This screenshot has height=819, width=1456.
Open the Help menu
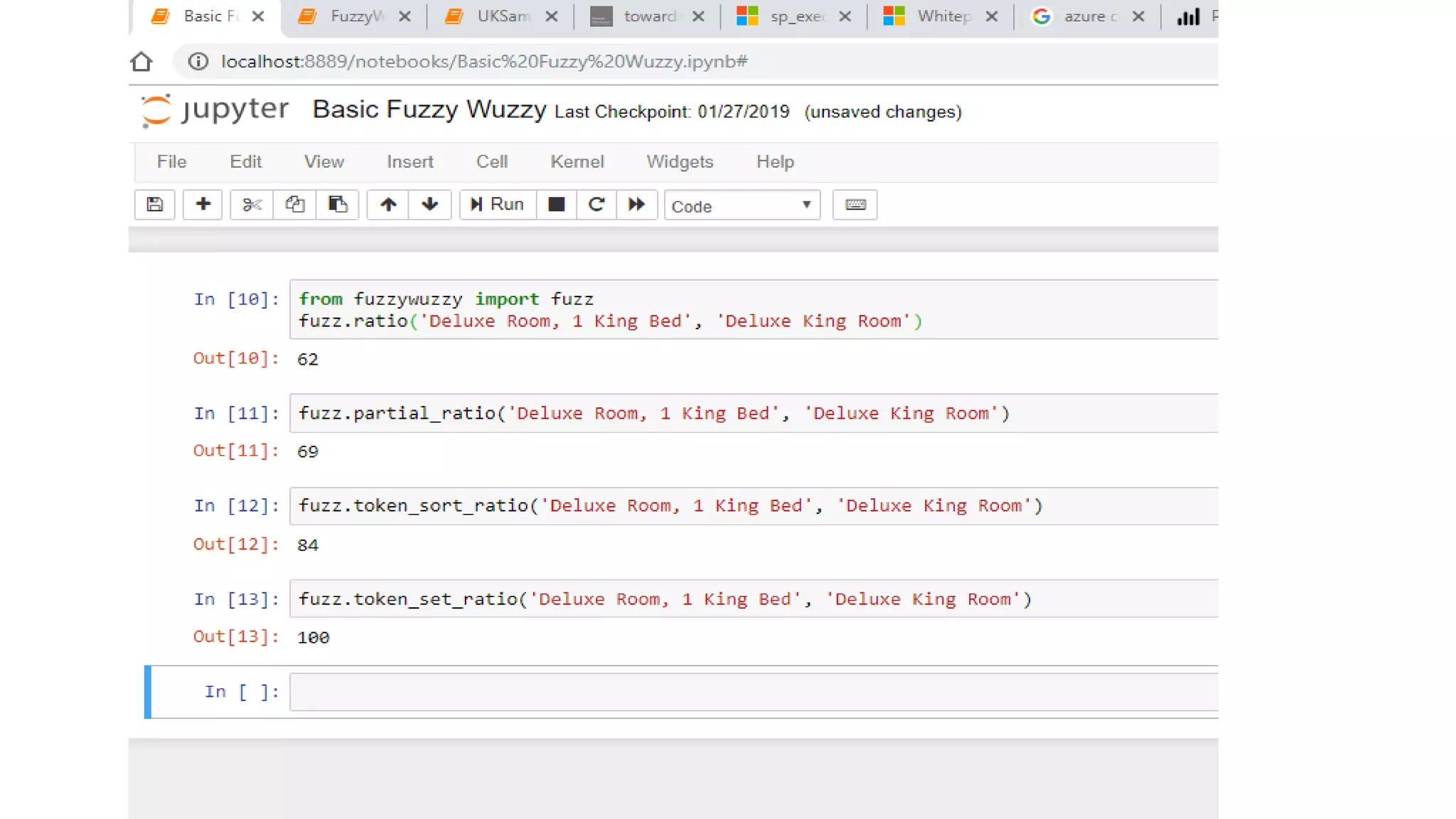pos(775,161)
